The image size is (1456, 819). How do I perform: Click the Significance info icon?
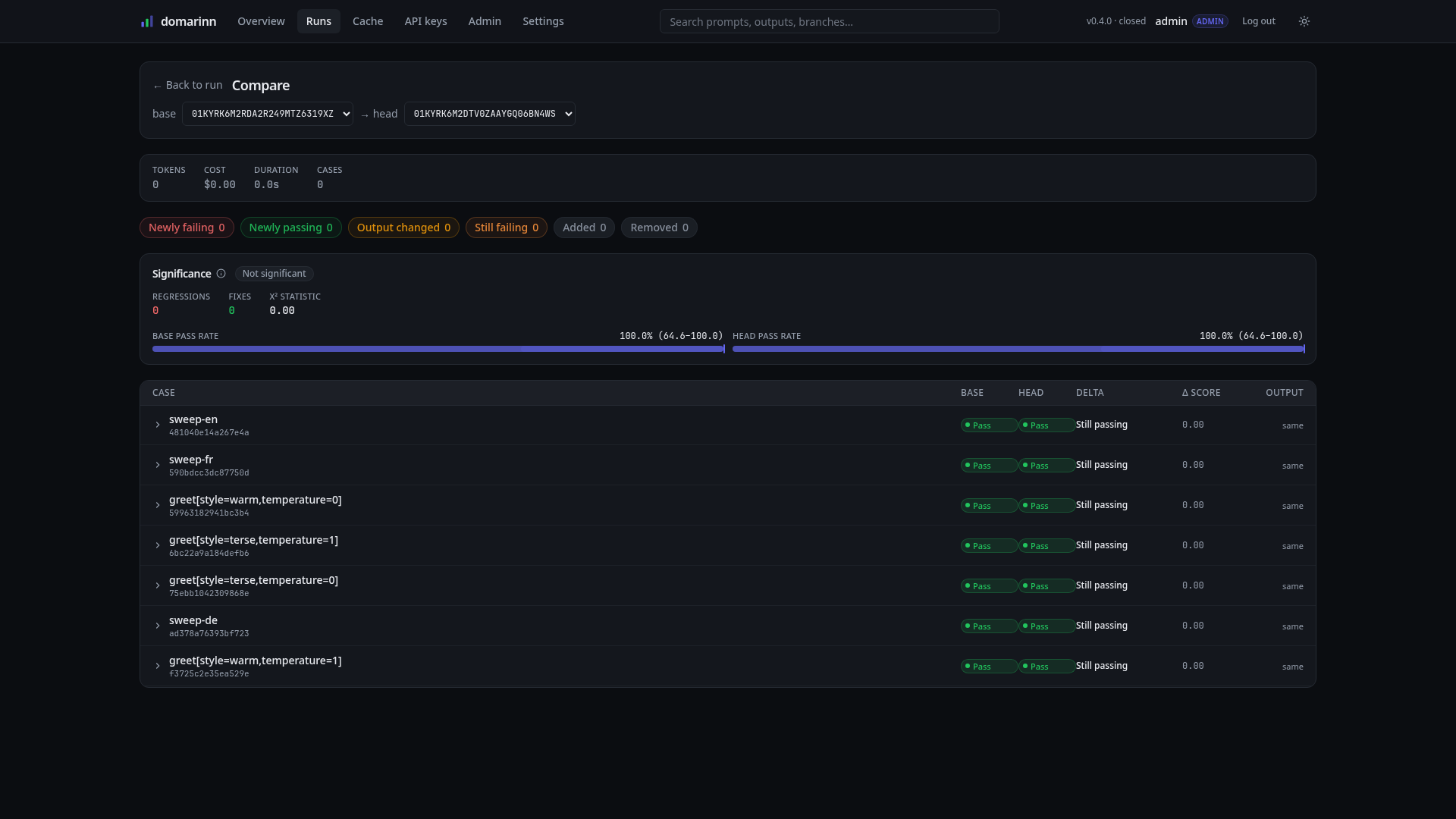coord(221,274)
